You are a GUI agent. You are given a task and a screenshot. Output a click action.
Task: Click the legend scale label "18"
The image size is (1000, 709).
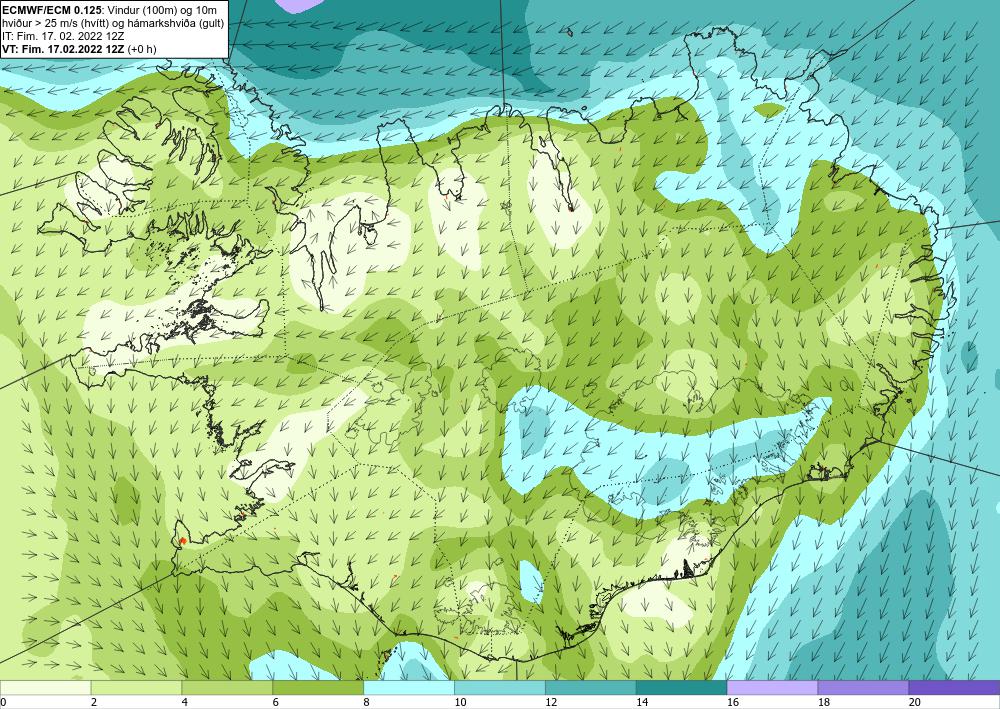[823, 703]
